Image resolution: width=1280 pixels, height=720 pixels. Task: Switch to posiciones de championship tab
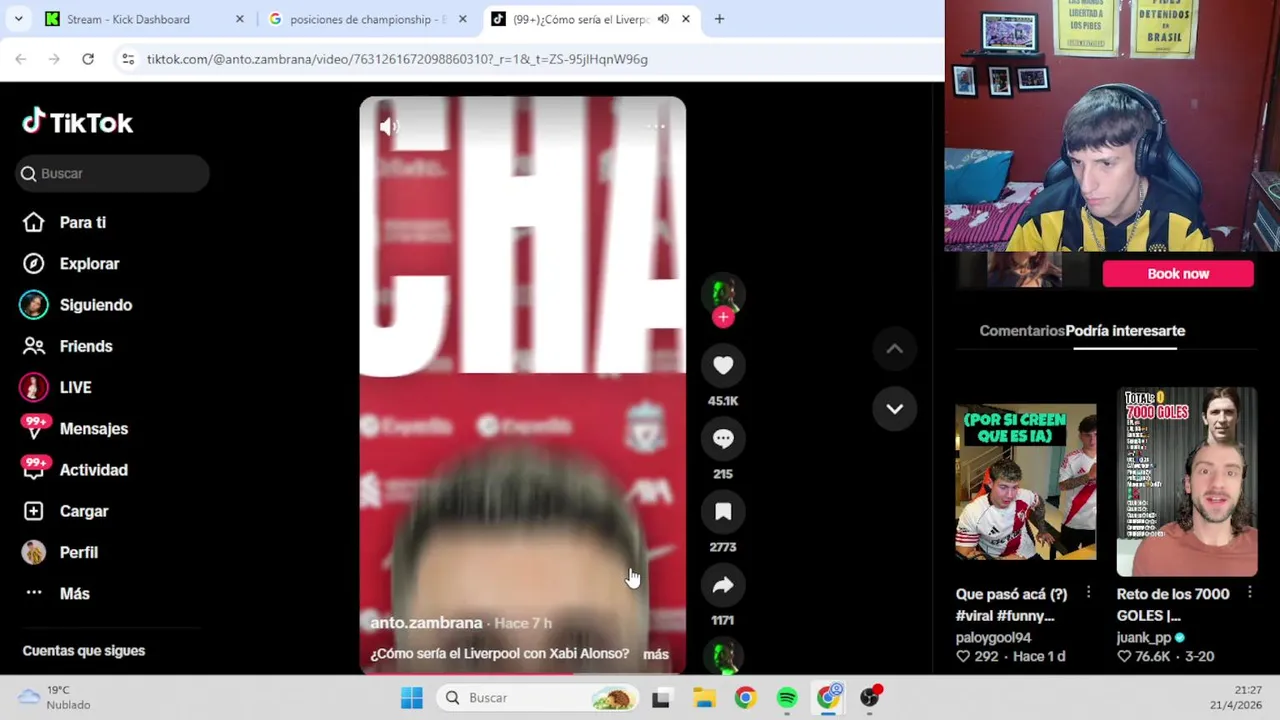(x=367, y=19)
